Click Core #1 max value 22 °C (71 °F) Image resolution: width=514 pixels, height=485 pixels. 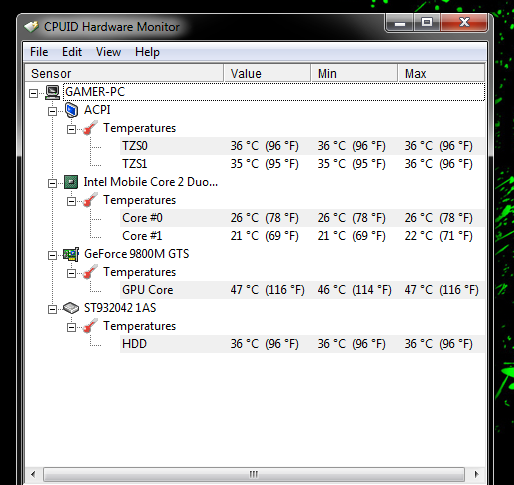click(439, 236)
